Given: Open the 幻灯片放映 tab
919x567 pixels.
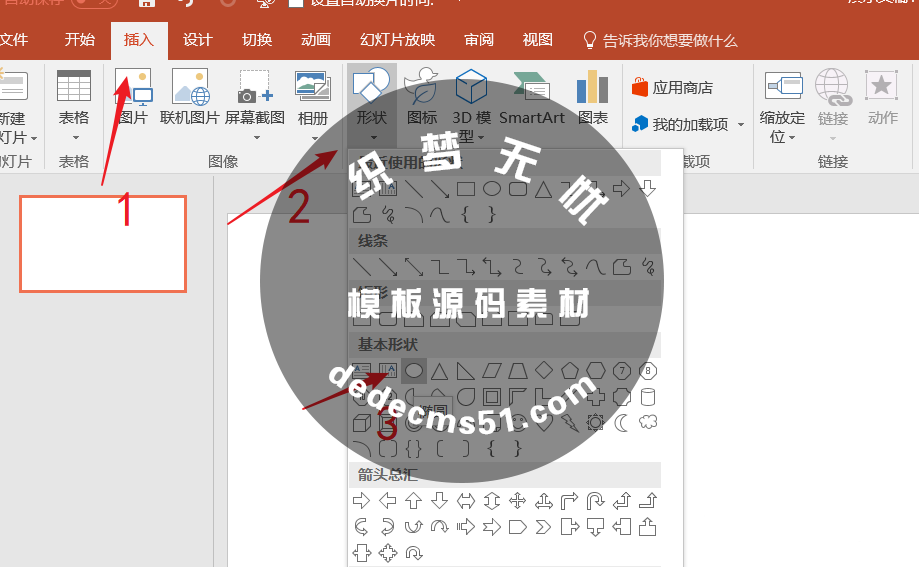Looking at the screenshot, I should click(397, 40).
